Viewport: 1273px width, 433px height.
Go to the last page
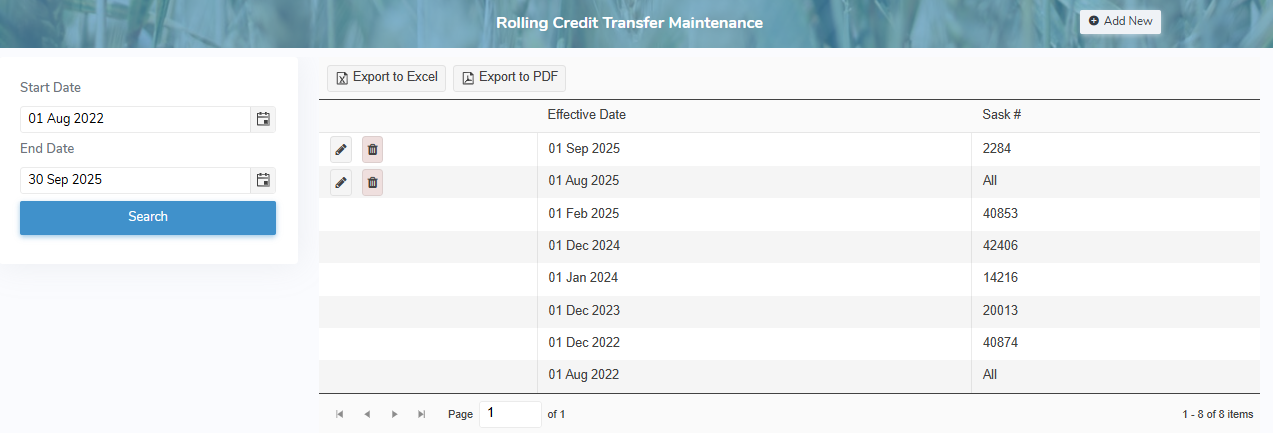[422, 414]
